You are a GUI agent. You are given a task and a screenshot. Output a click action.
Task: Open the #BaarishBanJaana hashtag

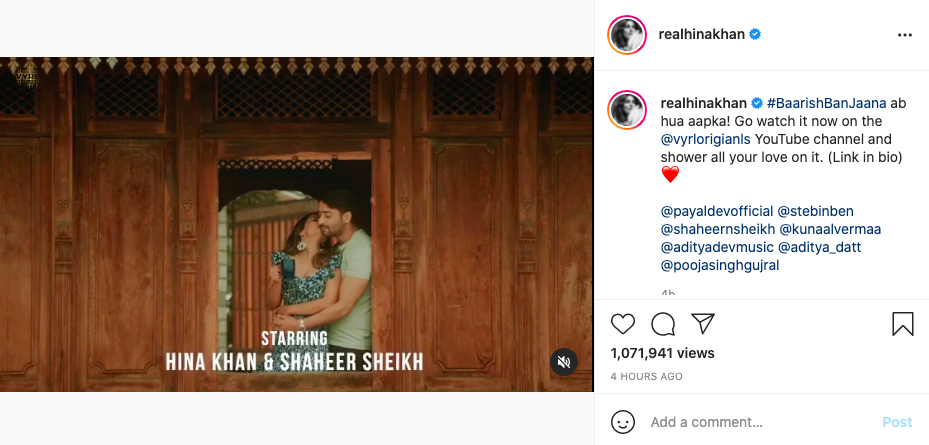pyautogui.click(x=827, y=103)
